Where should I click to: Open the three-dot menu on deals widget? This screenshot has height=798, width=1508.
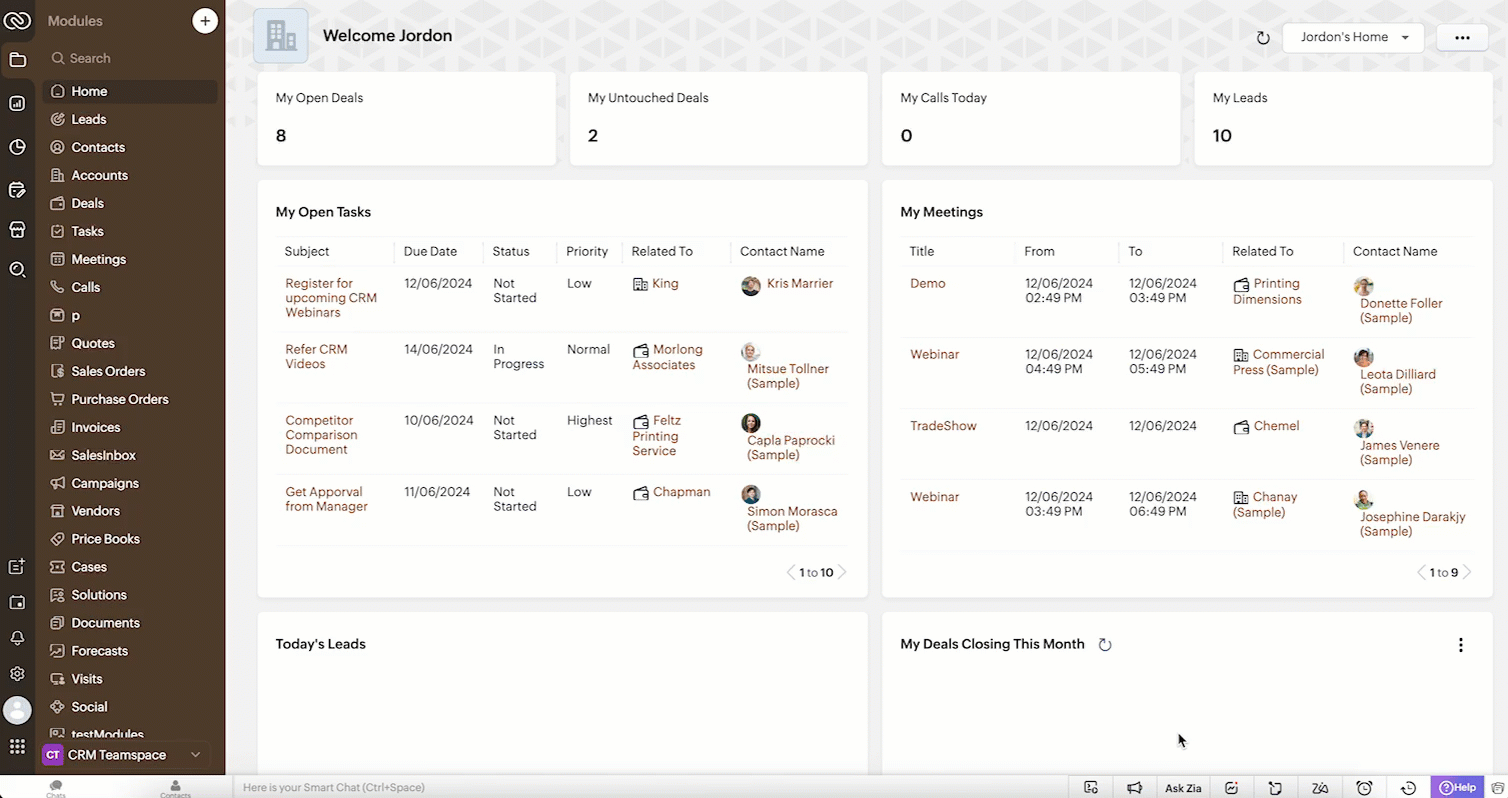pyautogui.click(x=1460, y=645)
